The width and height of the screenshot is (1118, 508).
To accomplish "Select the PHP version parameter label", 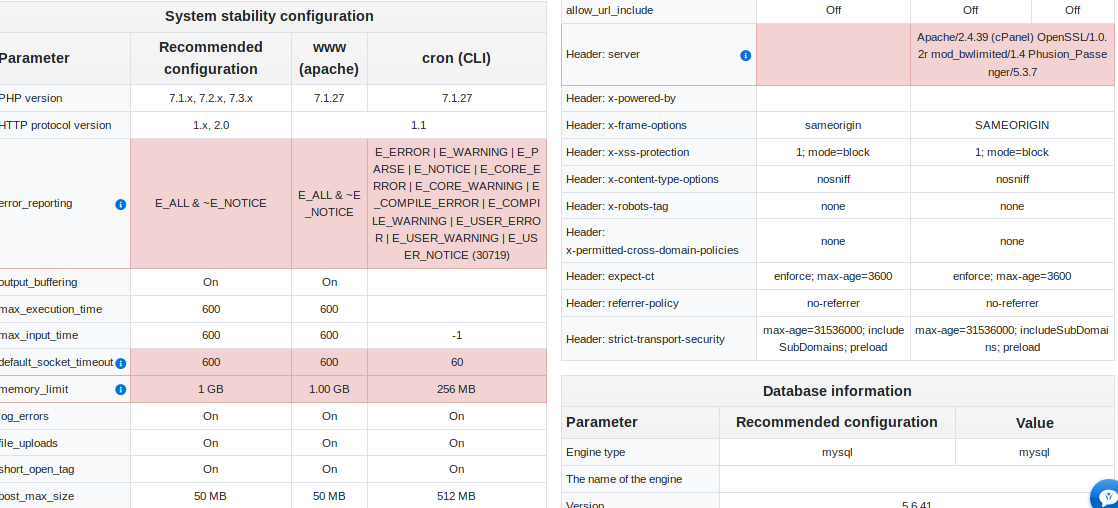I will click(31, 98).
